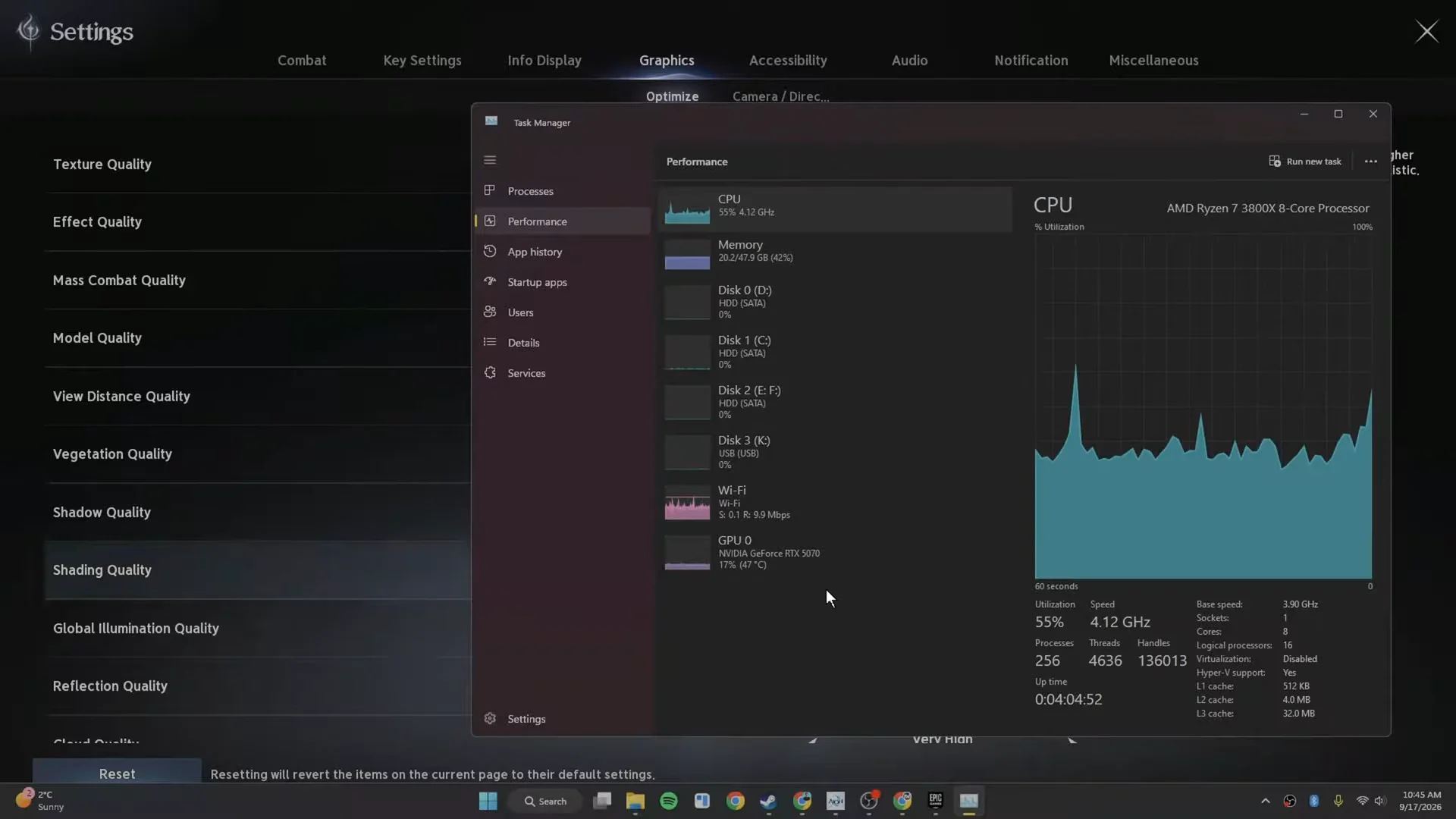Click Run new task button
Screen dimensions: 1456x819
tap(1305, 162)
